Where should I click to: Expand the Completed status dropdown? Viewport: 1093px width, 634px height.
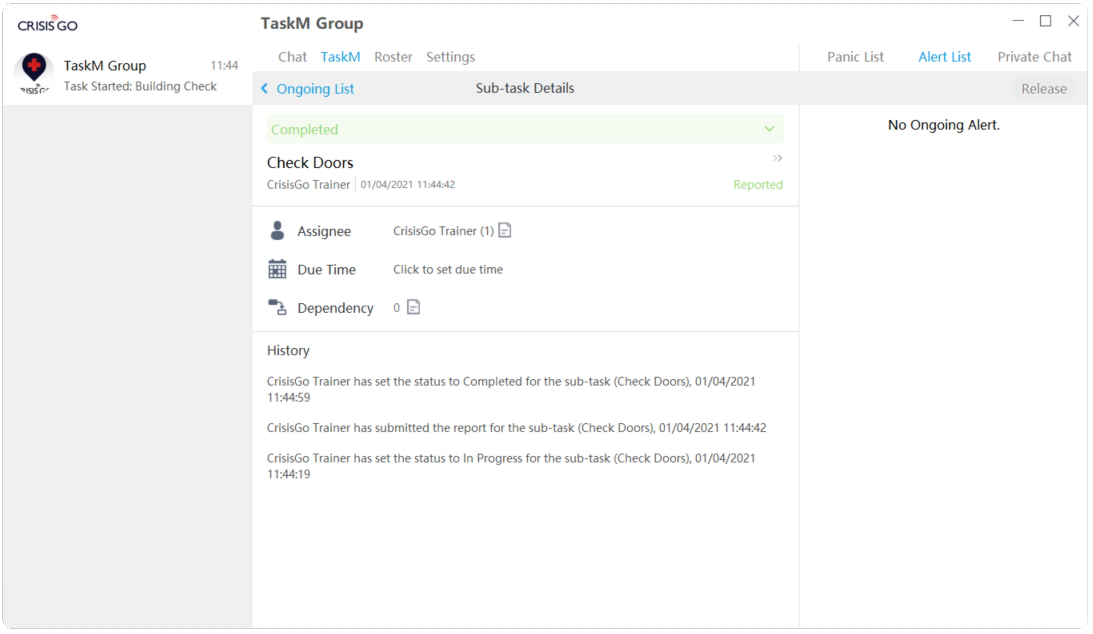[x=525, y=130]
